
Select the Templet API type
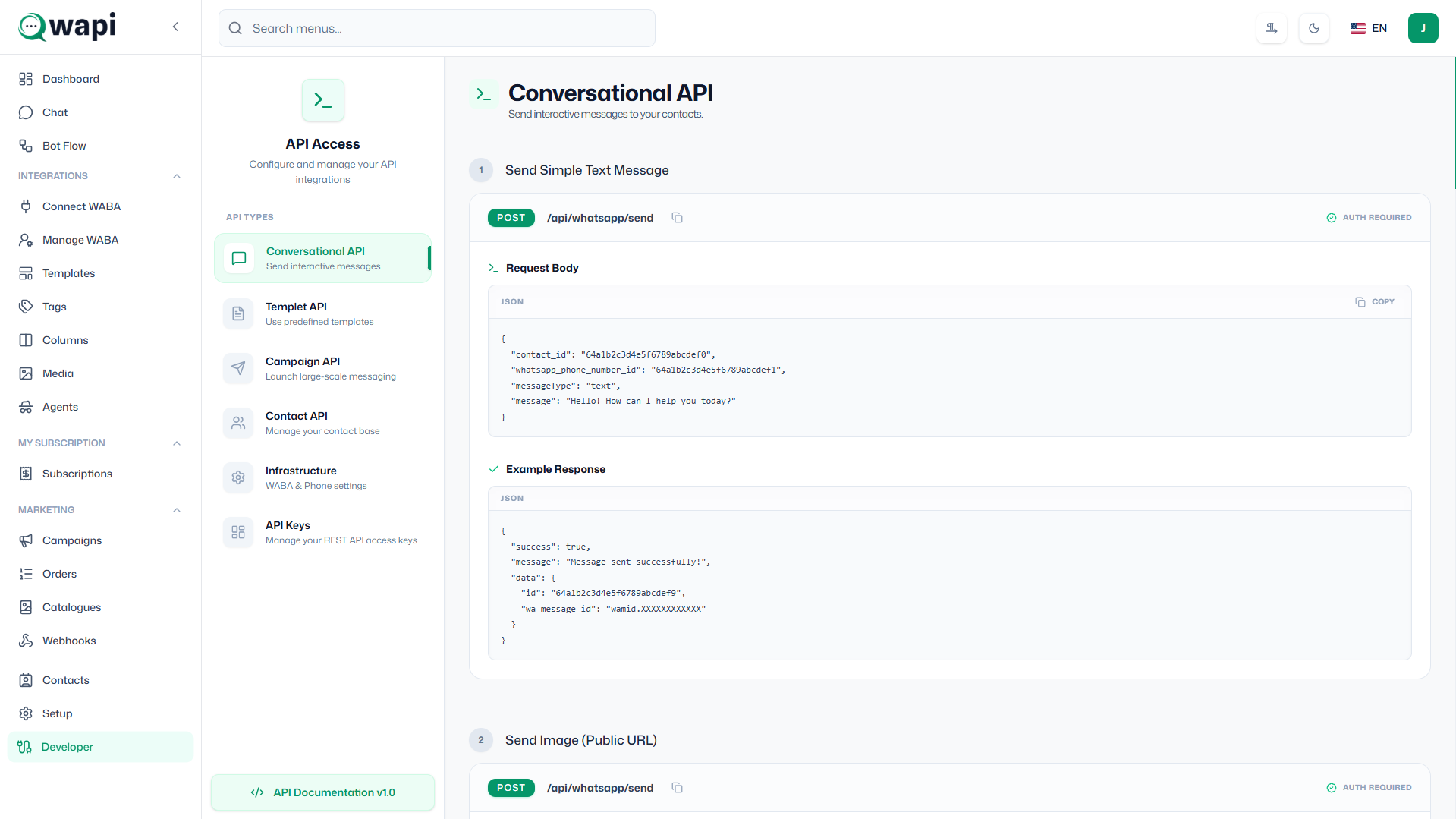pyautogui.click(x=322, y=313)
